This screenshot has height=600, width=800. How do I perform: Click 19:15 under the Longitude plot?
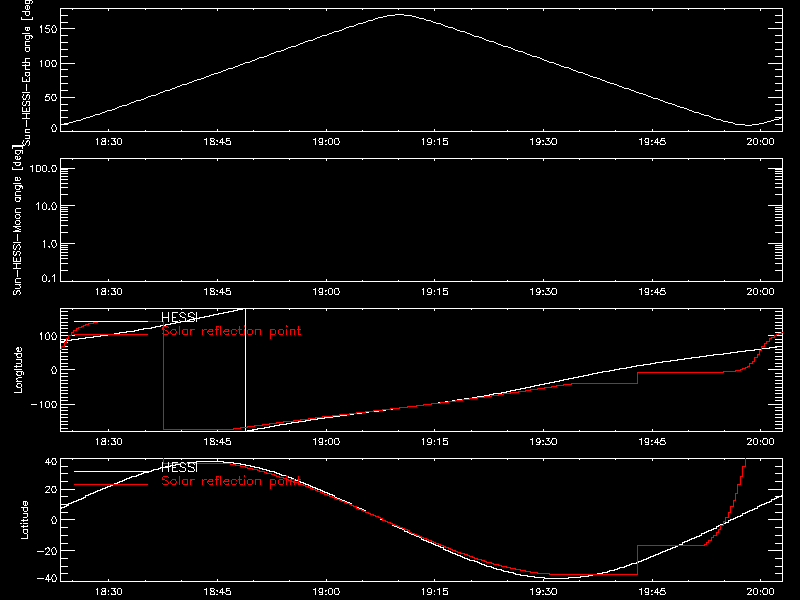pos(435,442)
